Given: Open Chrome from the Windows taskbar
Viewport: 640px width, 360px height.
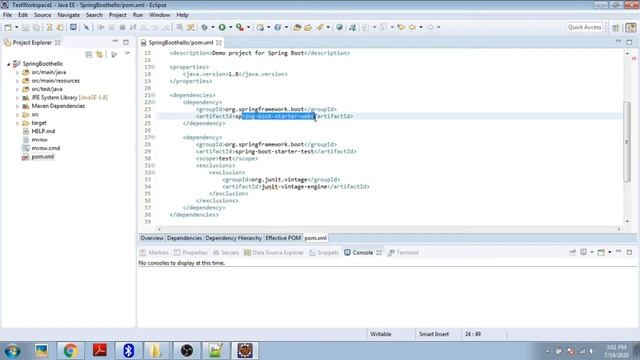Looking at the screenshot, I should point(70,351).
